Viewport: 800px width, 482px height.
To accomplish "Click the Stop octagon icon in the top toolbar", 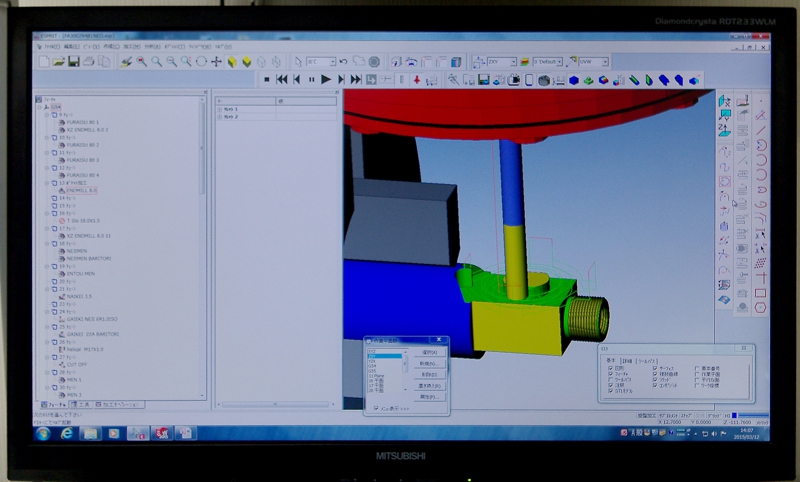I will [374, 62].
